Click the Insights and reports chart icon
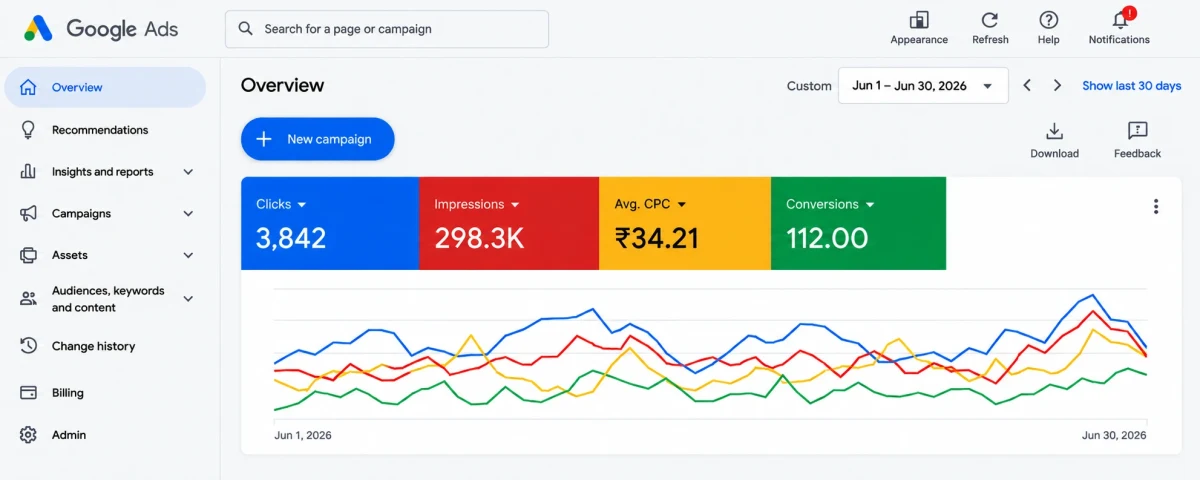 pos(29,172)
